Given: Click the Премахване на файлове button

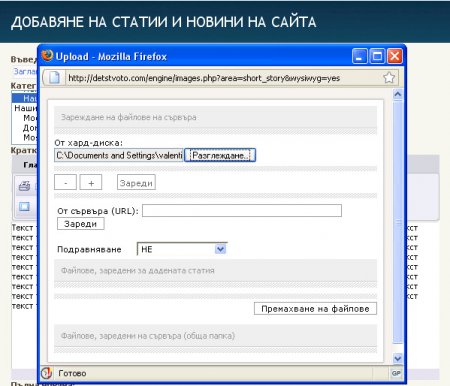Looking at the screenshot, I should coord(315,309).
